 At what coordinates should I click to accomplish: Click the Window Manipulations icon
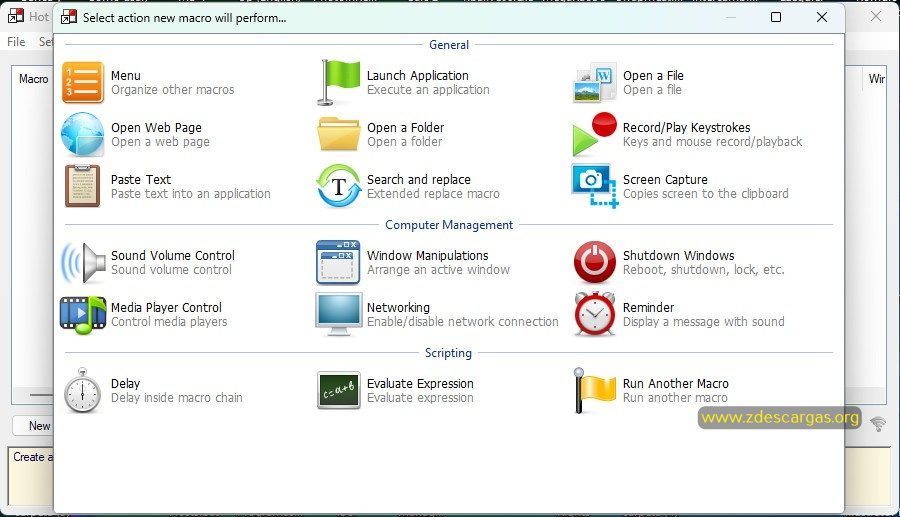[x=339, y=263]
